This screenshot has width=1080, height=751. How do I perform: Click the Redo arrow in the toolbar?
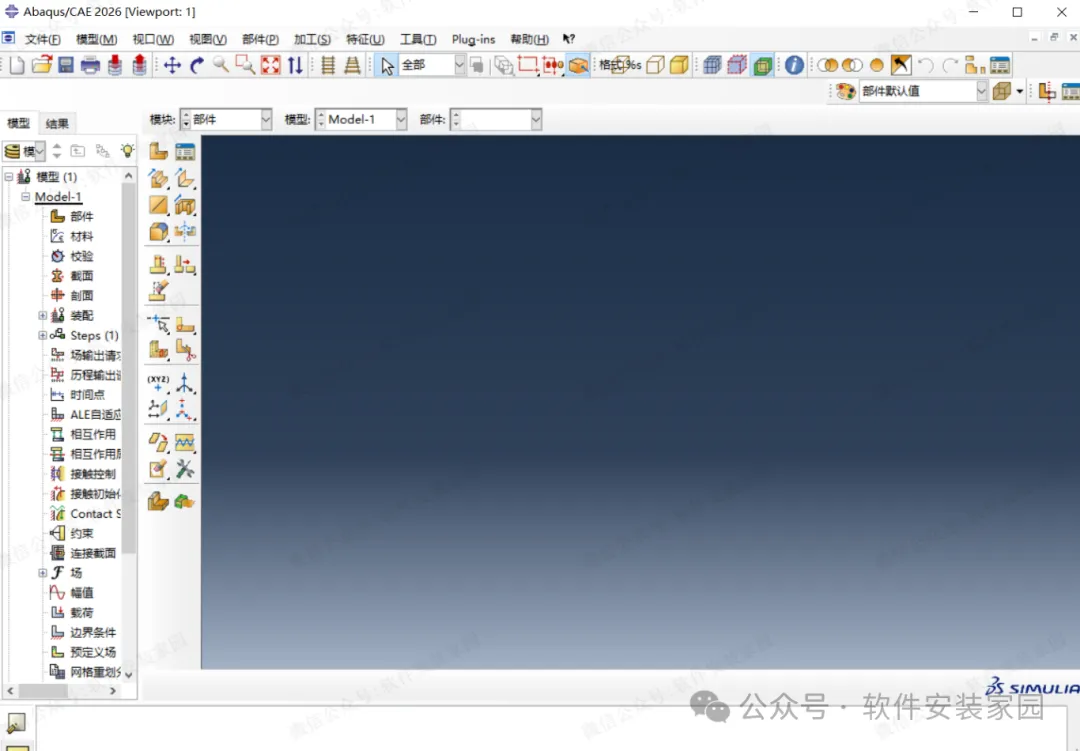point(951,65)
